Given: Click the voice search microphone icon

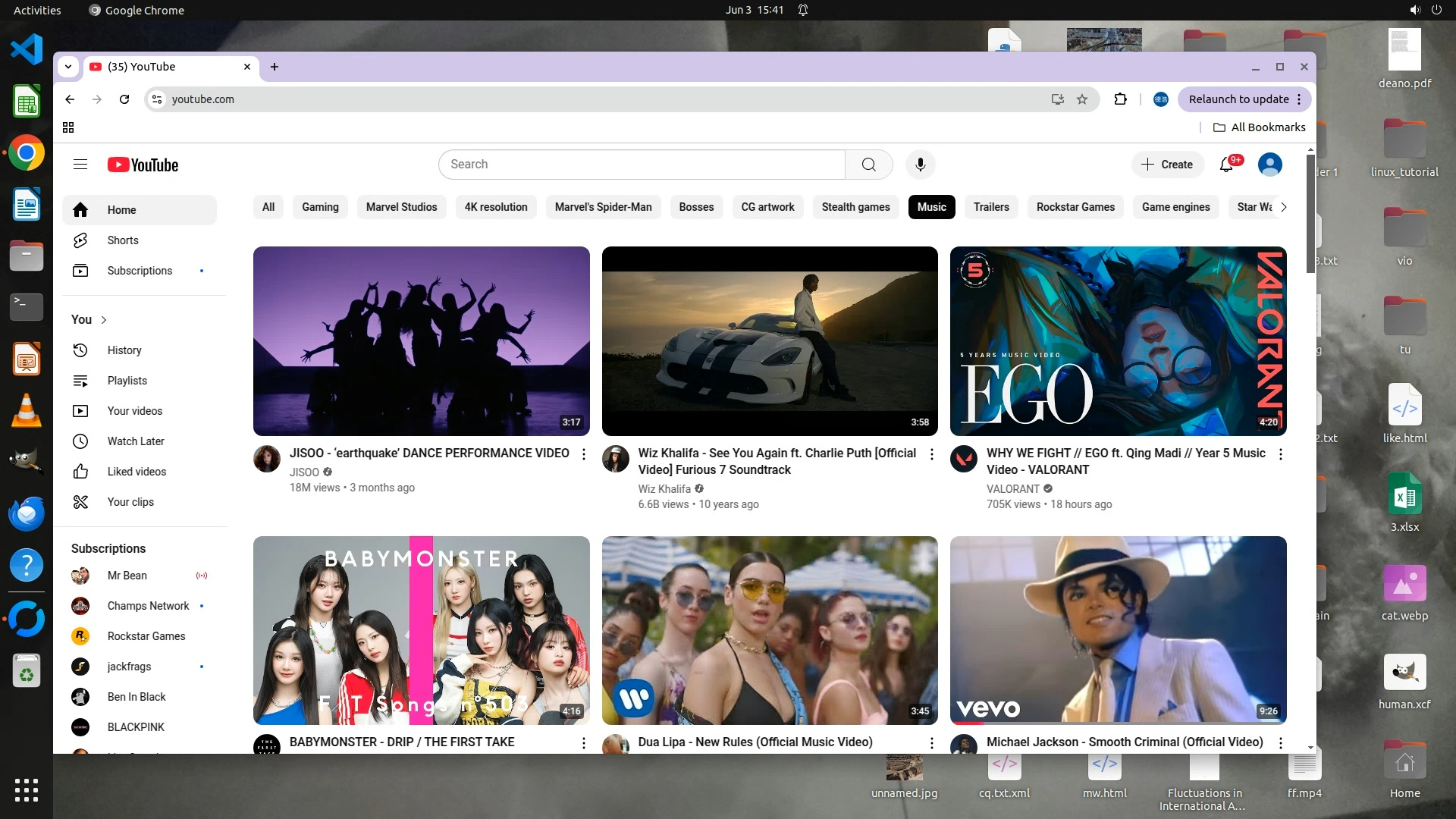Looking at the screenshot, I should 920,165.
